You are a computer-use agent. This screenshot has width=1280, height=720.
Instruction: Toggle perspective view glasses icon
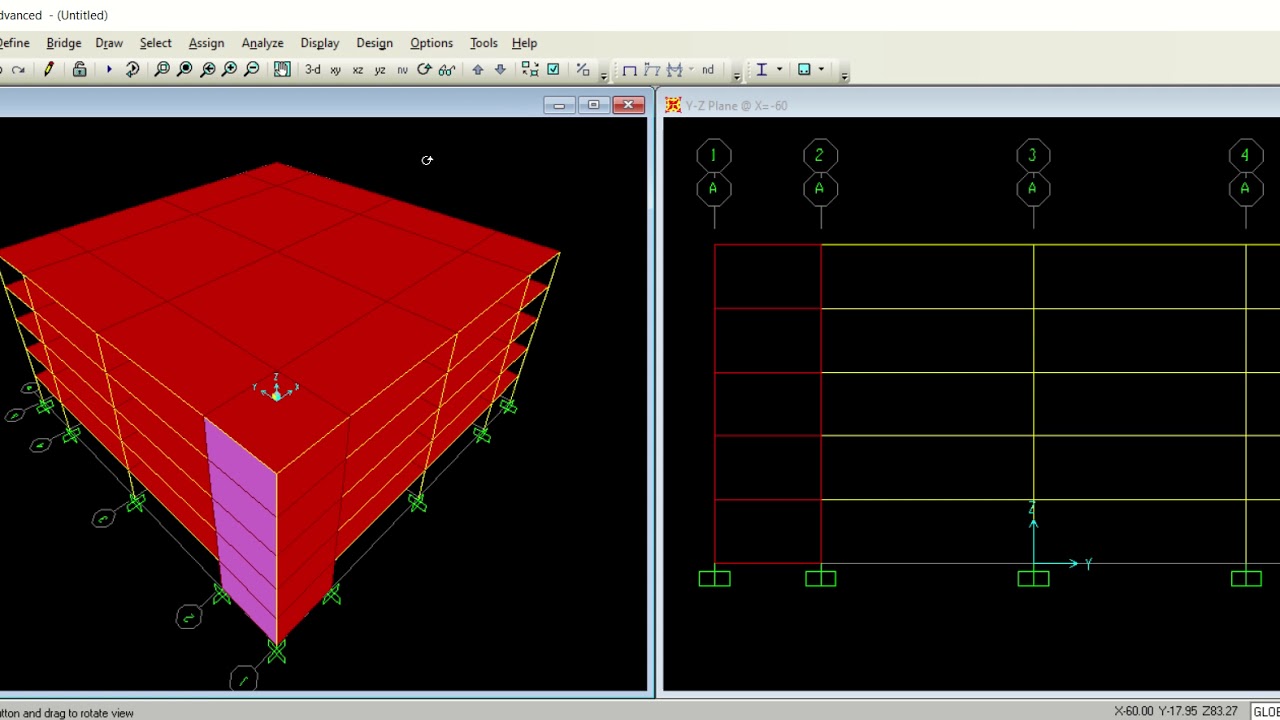pyautogui.click(x=447, y=69)
